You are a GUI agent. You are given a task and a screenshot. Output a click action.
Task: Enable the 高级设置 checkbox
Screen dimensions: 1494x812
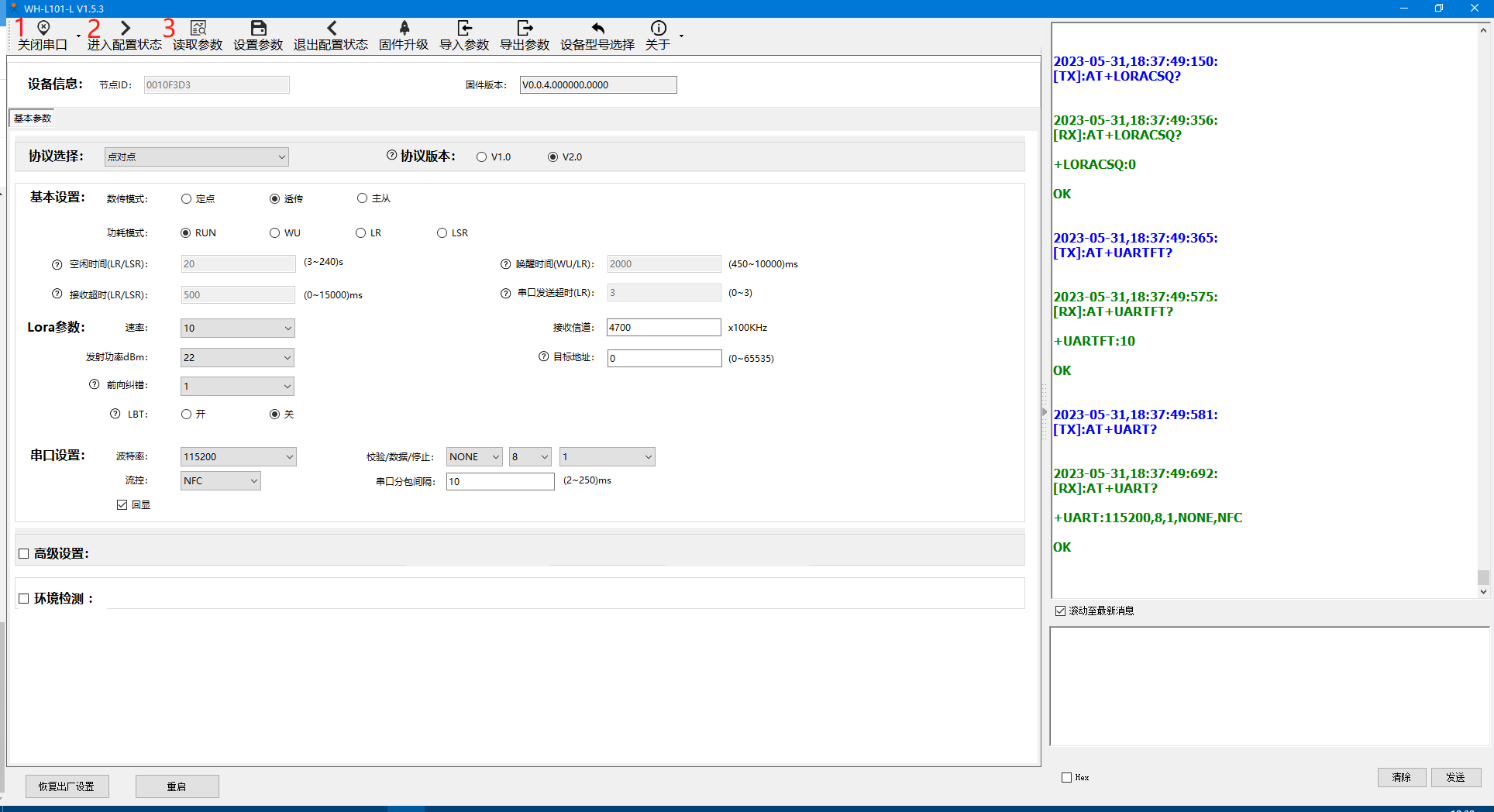[24, 554]
